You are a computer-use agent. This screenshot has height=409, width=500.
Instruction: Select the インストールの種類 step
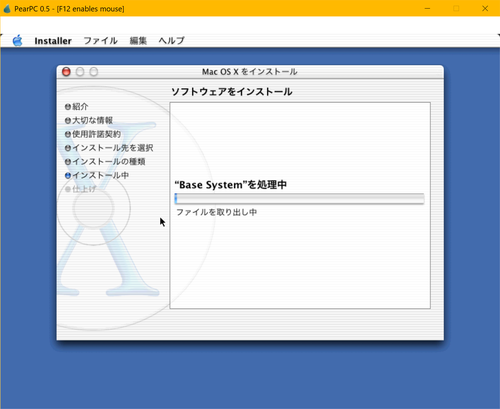pyautogui.click(x=105, y=162)
